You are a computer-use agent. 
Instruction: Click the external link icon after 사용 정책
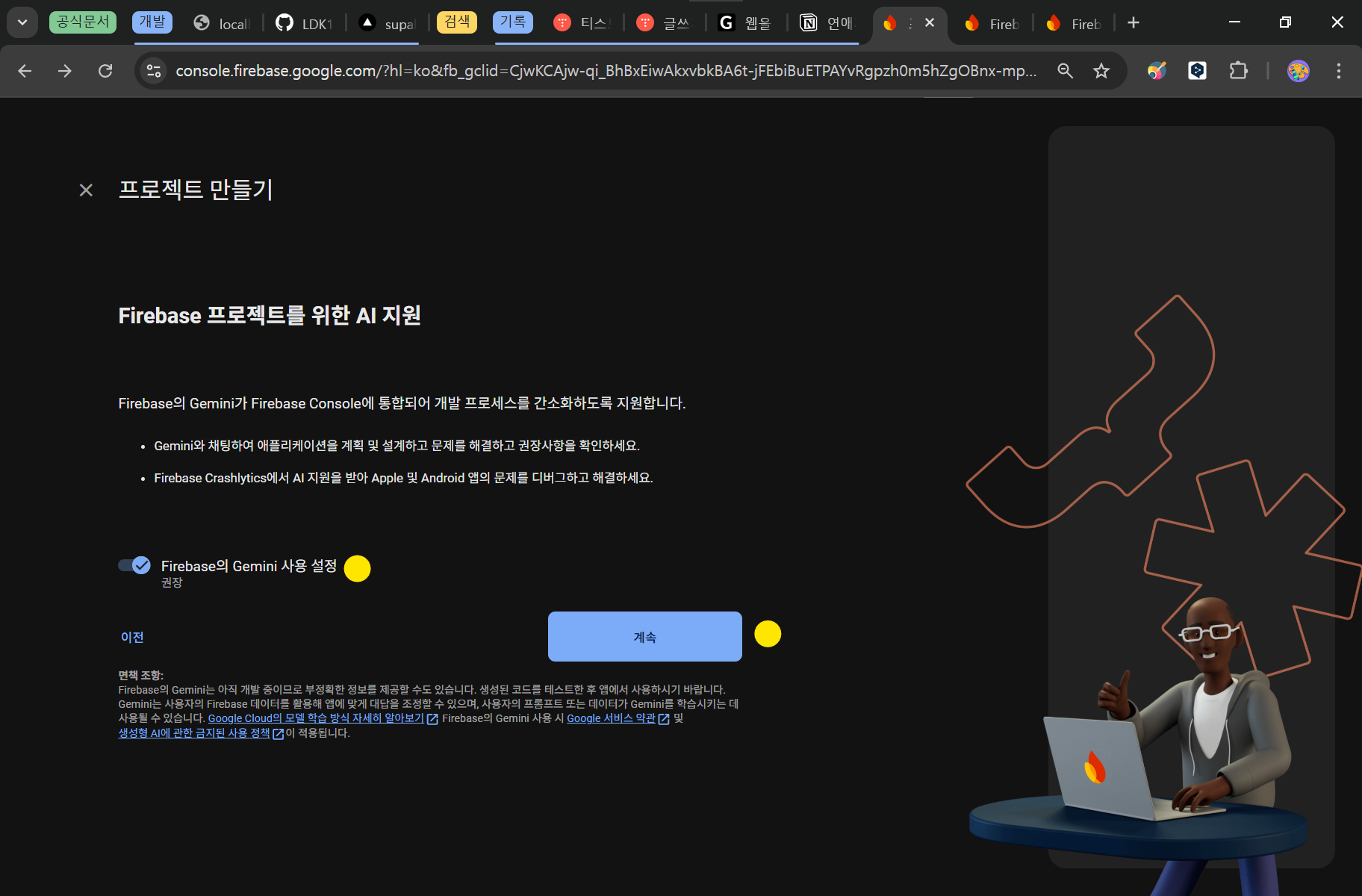pyautogui.click(x=279, y=734)
